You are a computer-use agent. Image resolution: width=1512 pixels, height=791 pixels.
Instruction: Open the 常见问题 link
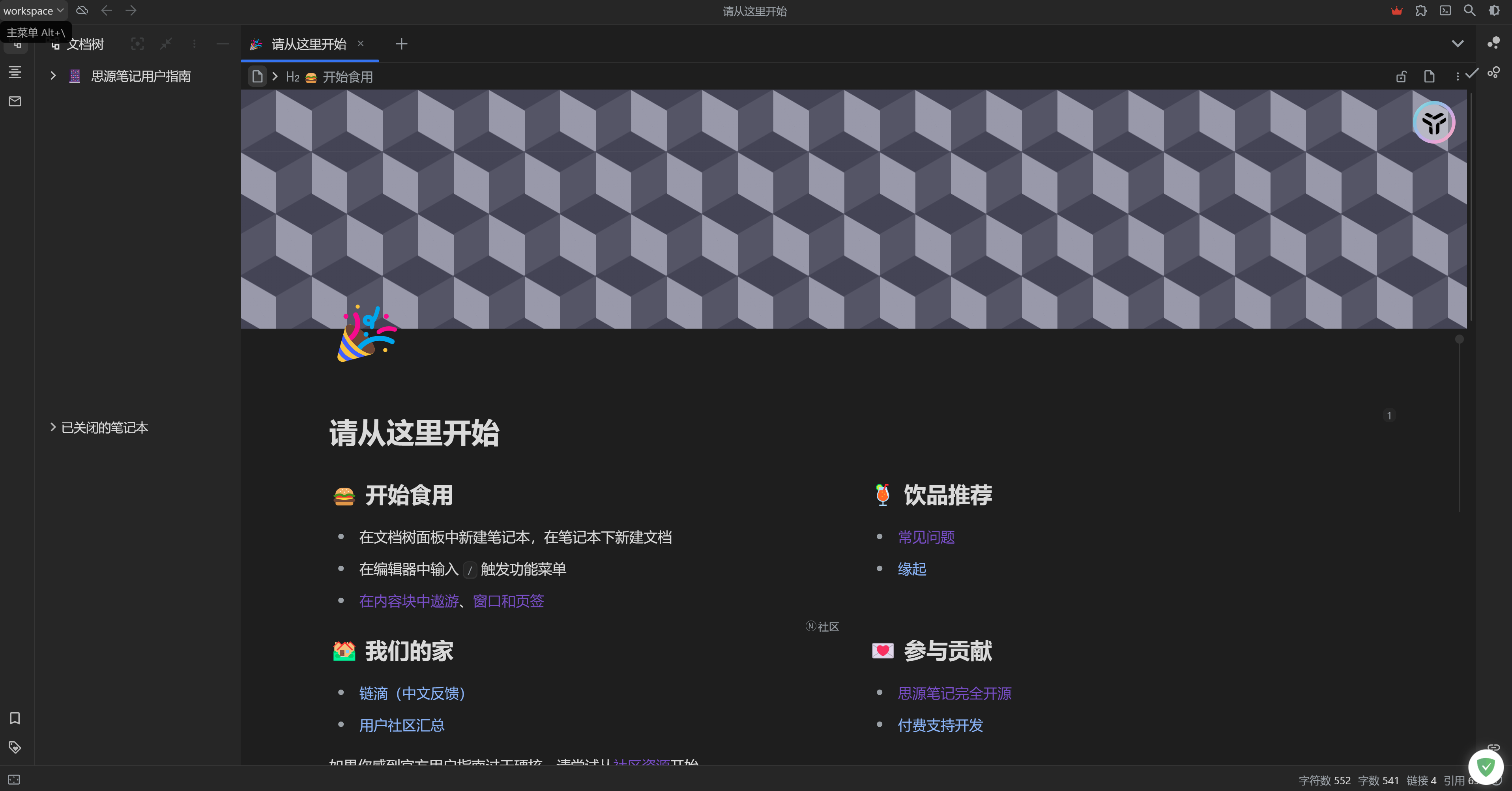click(926, 537)
